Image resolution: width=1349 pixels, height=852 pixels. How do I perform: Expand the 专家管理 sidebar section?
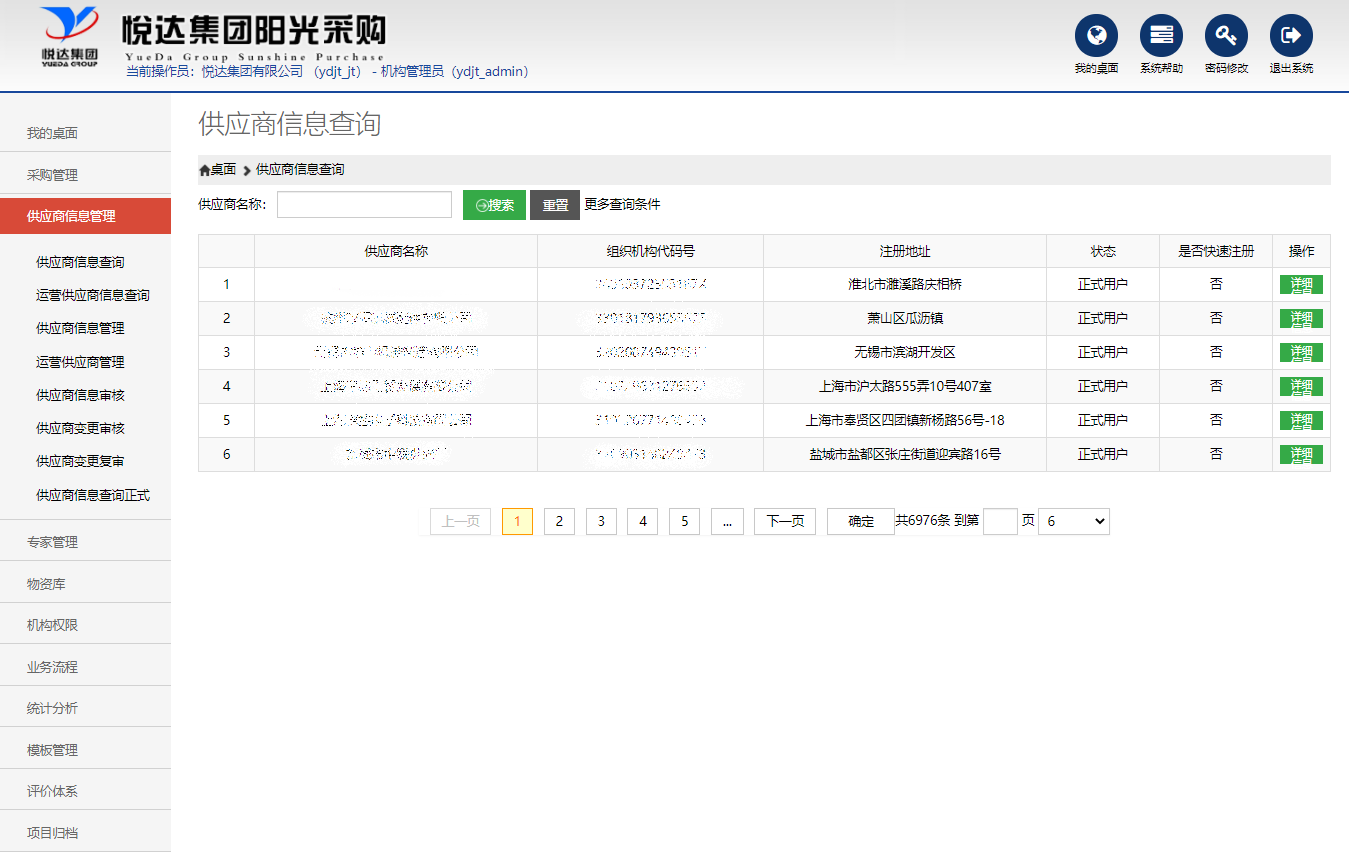click(x=52, y=542)
